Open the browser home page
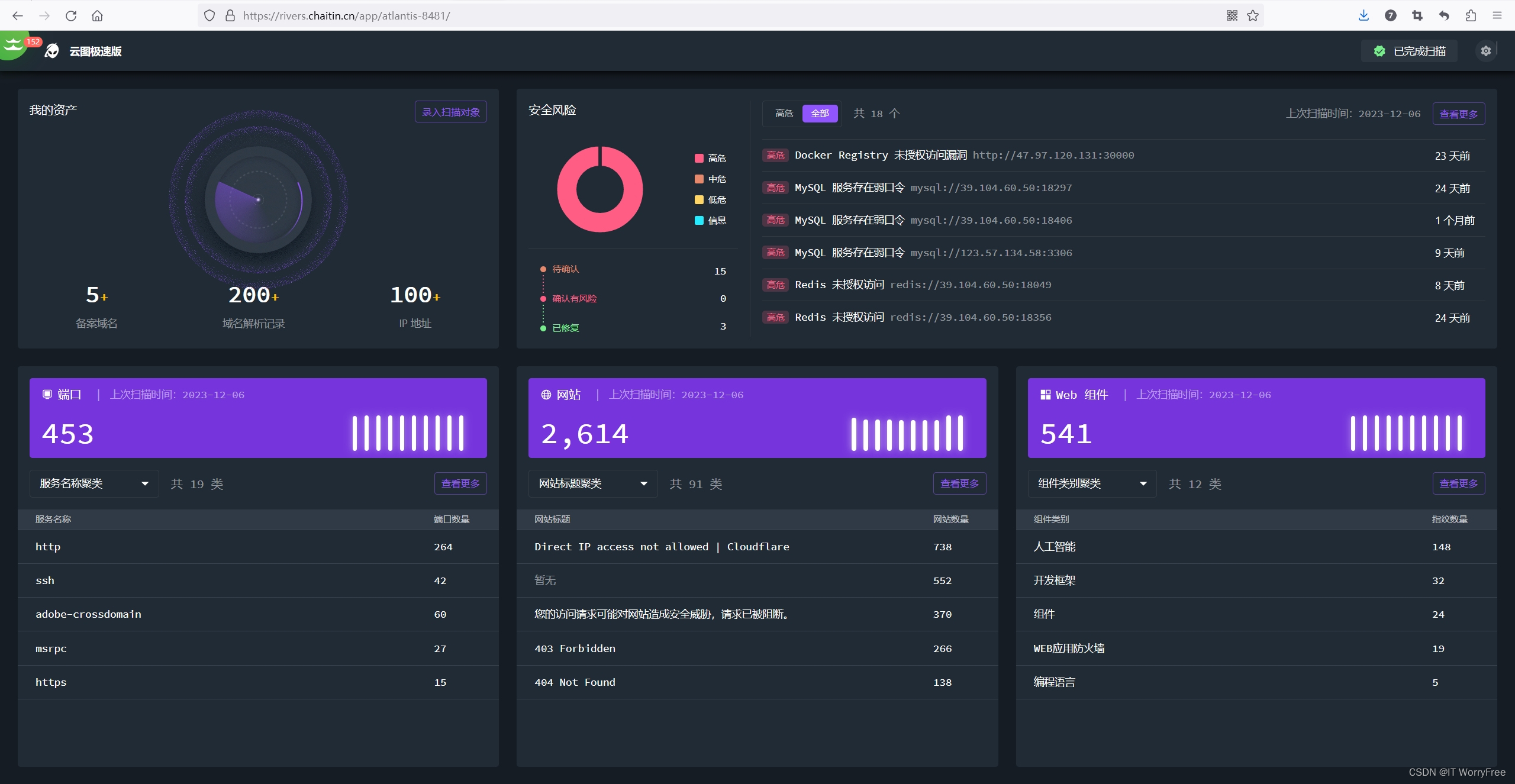 click(98, 16)
